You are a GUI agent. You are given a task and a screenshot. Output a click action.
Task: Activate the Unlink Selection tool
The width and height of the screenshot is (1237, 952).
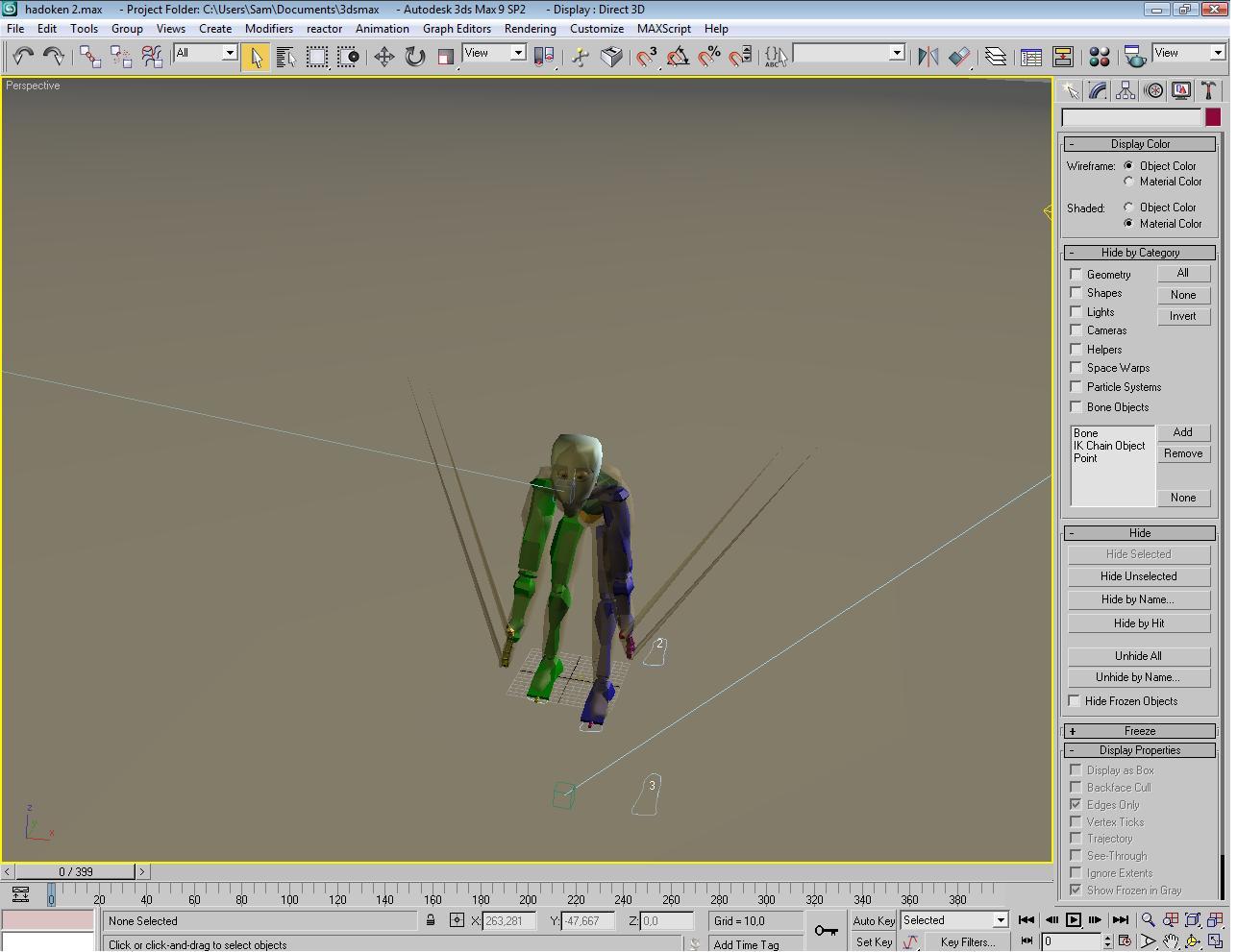(x=121, y=57)
